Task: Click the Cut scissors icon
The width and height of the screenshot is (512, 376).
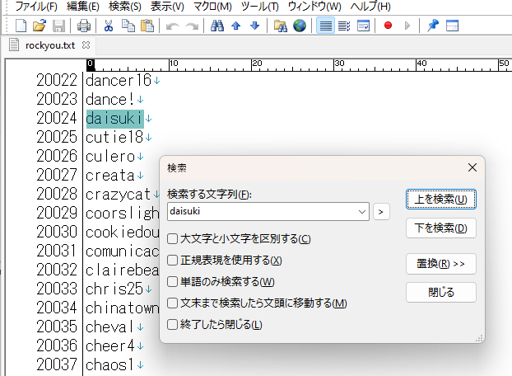Action: [x=109, y=26]
